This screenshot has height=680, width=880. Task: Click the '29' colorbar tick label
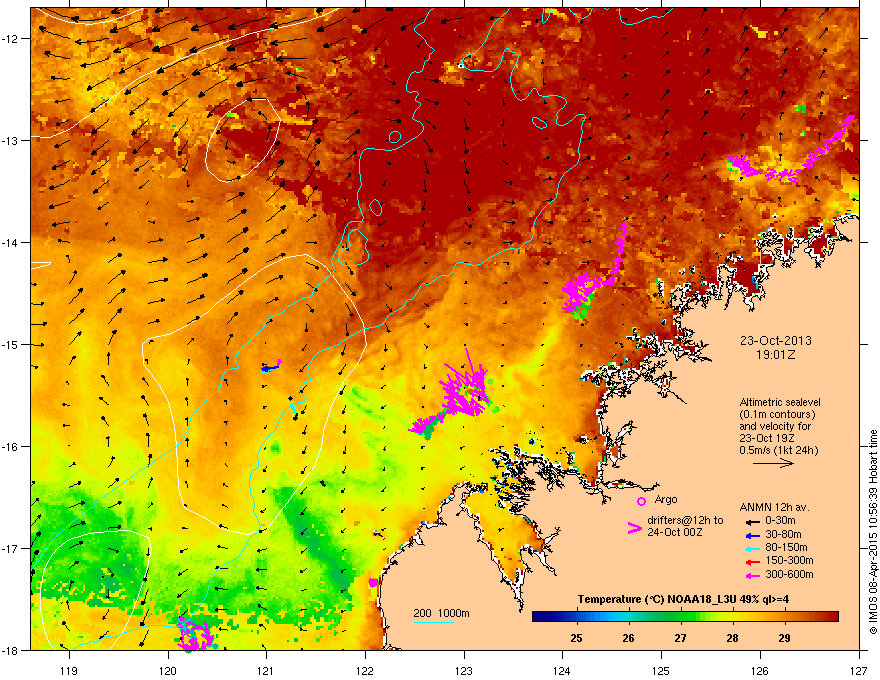(x=785, y=638)
